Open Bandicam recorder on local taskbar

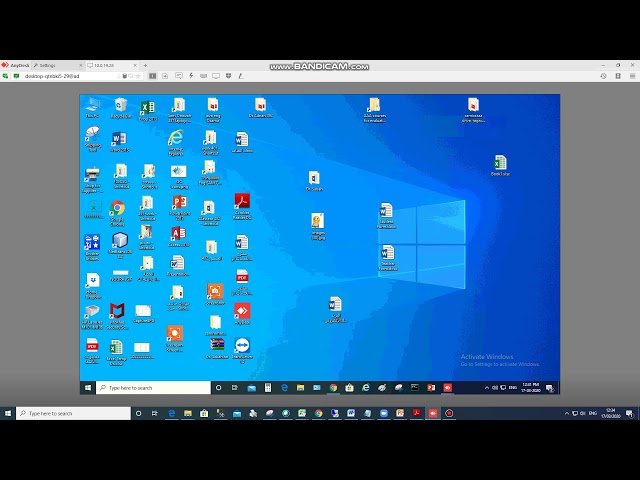pos(449,413)
